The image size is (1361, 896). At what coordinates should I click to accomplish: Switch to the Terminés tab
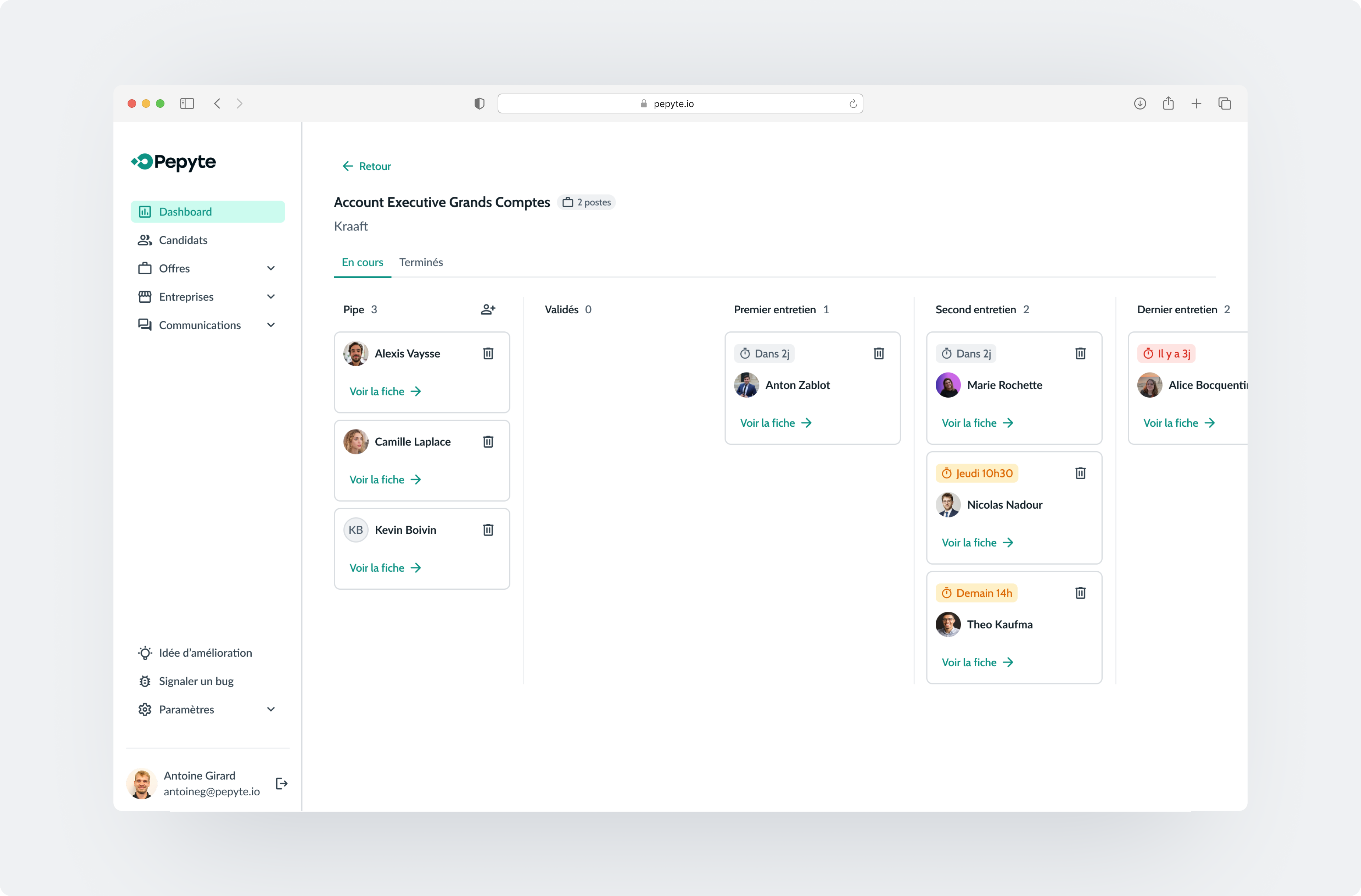[421, 262]
